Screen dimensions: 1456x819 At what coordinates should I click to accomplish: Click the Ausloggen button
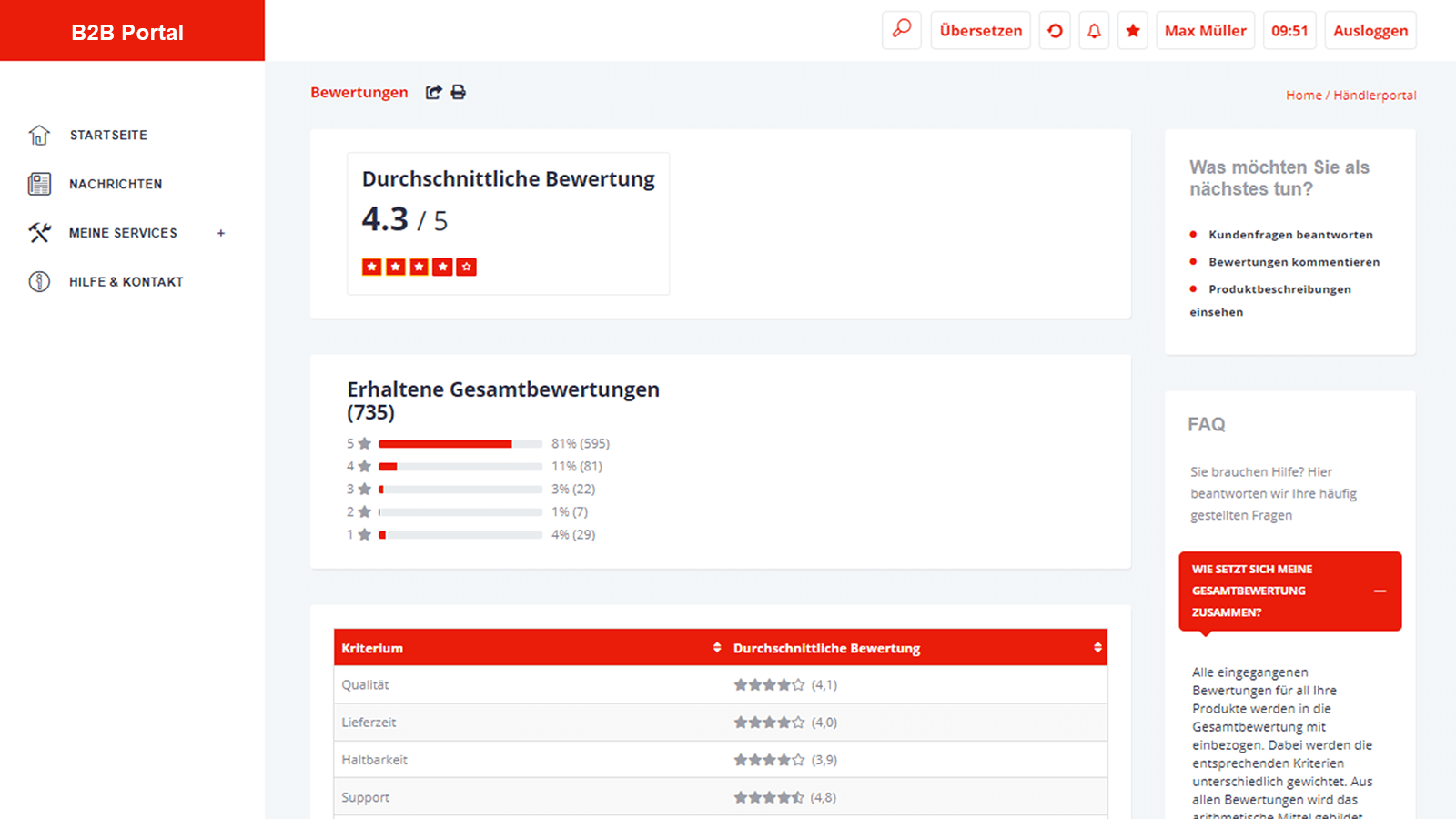1370,31
